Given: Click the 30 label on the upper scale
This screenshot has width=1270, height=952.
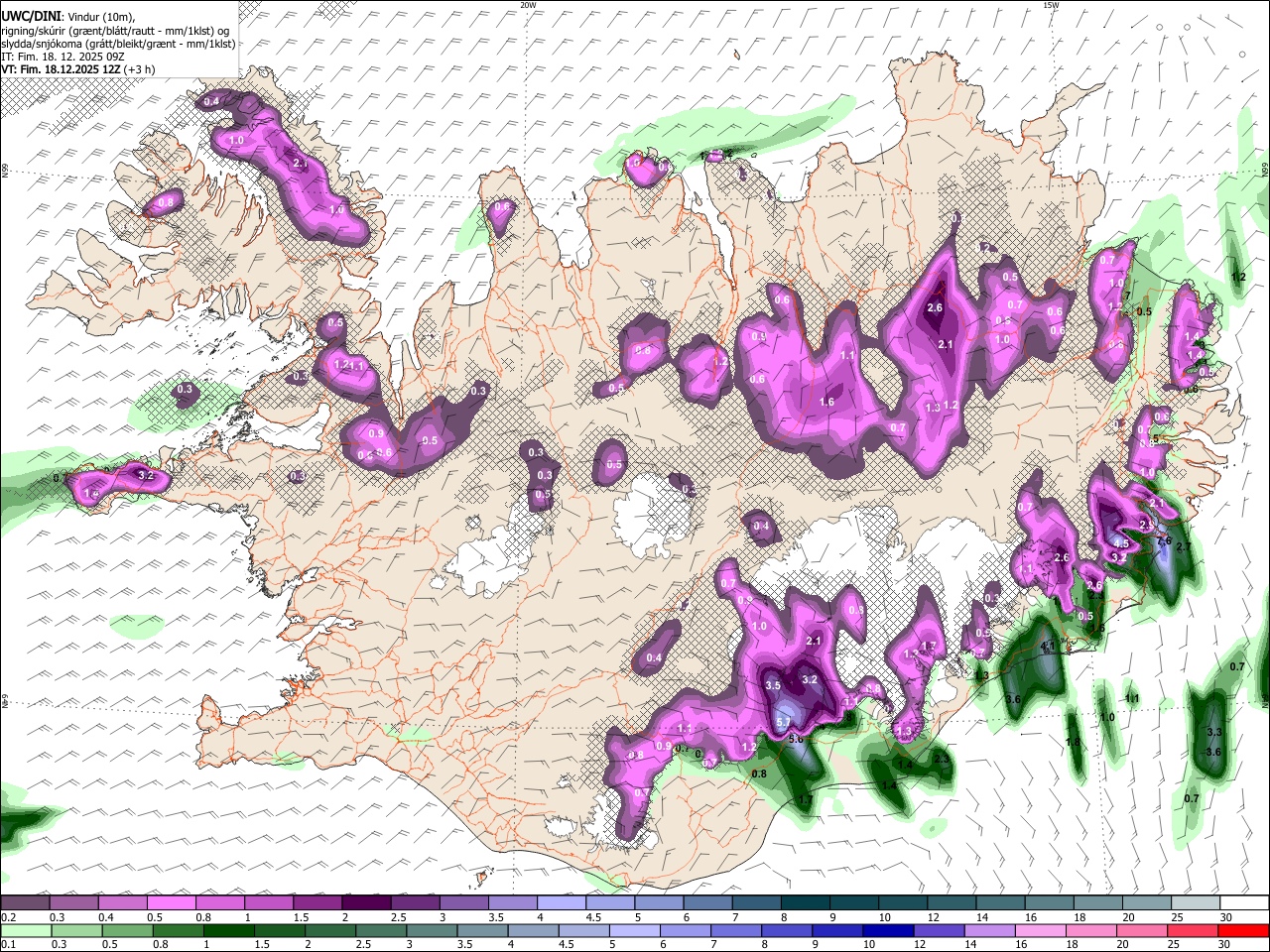Looking at the screenshot, I should tap(1226, 917).
